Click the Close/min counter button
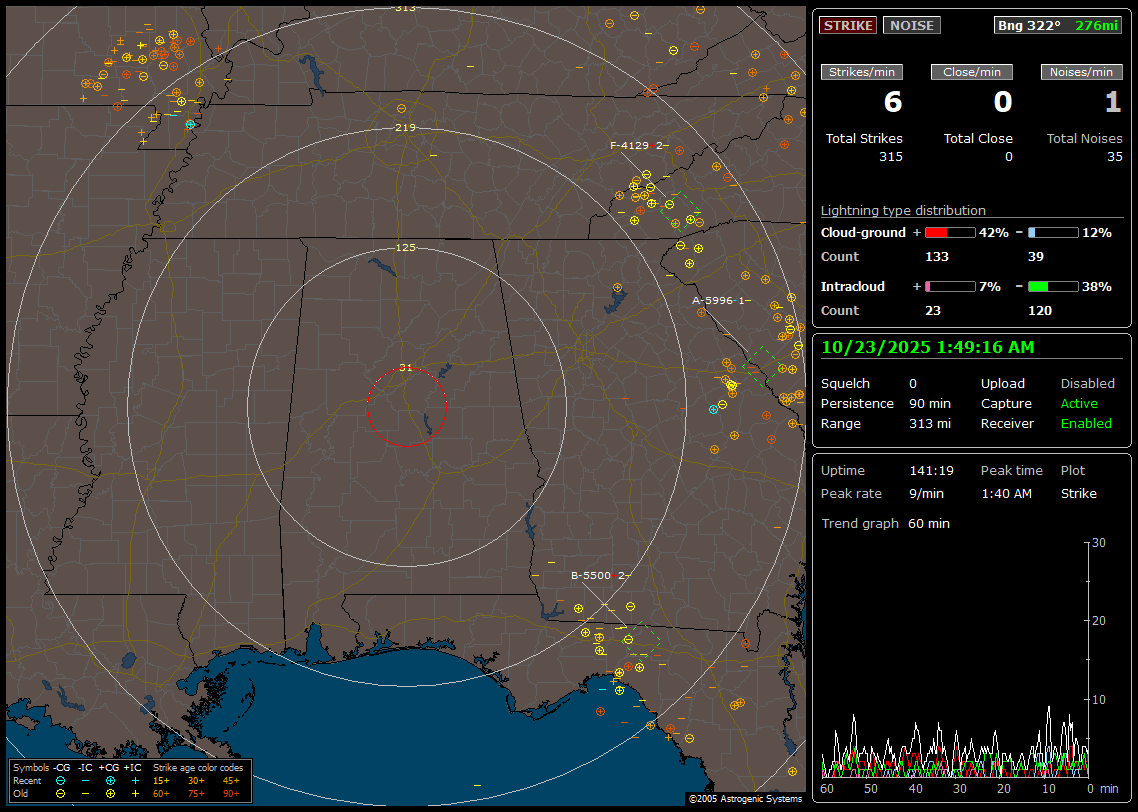Image resolution: width=1138 pixels, height=812 pixels. [972, 72]
